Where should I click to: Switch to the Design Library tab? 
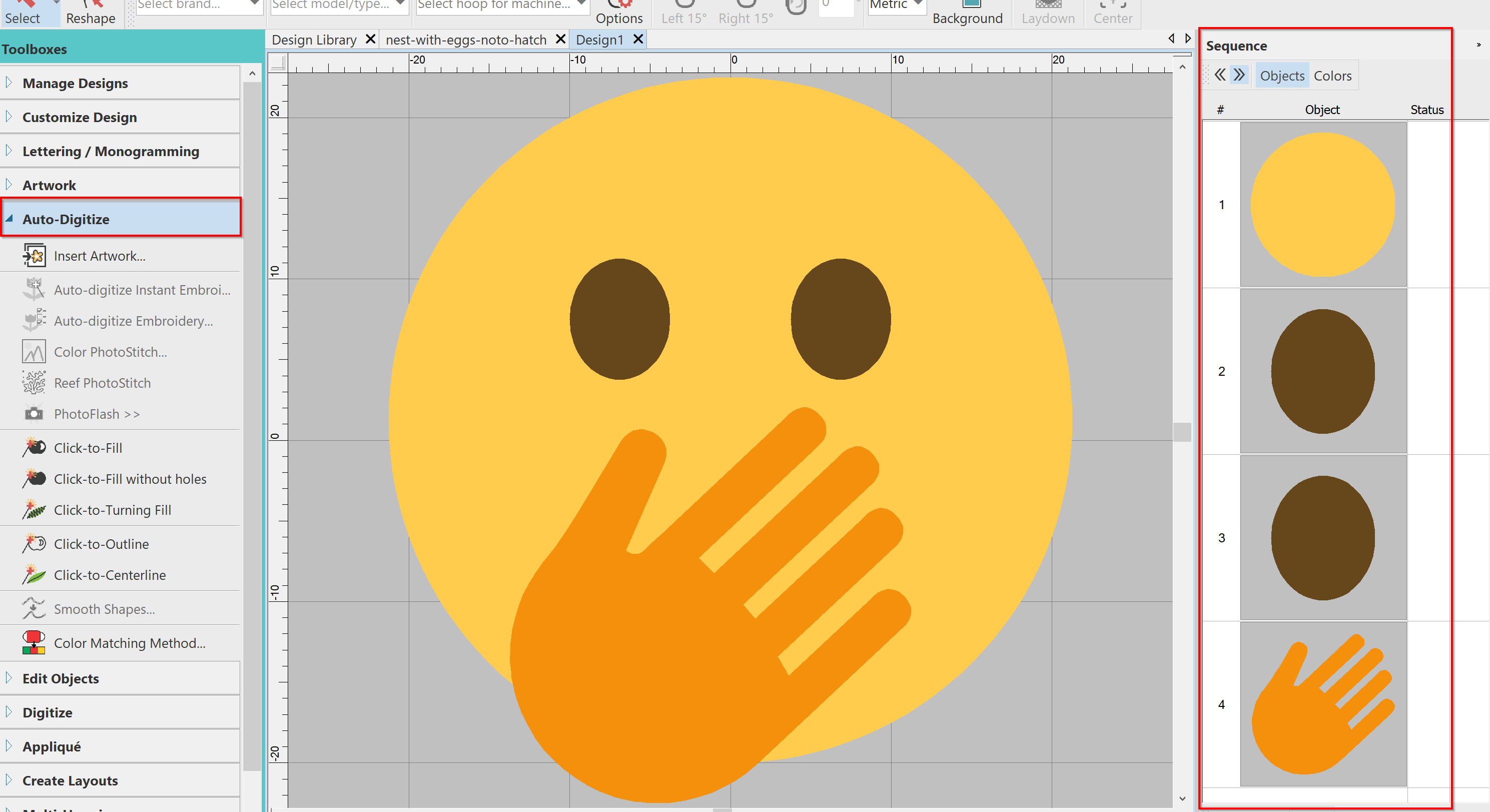point(314,40)
